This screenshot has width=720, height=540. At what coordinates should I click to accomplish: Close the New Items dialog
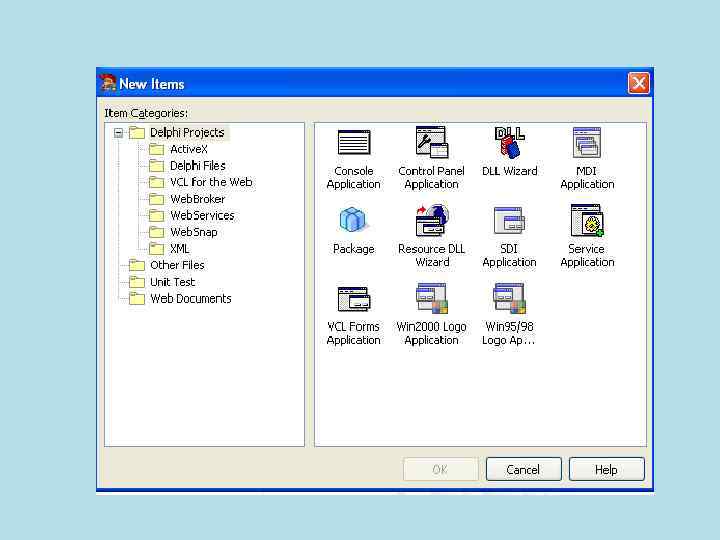click(x=639, y=83)
